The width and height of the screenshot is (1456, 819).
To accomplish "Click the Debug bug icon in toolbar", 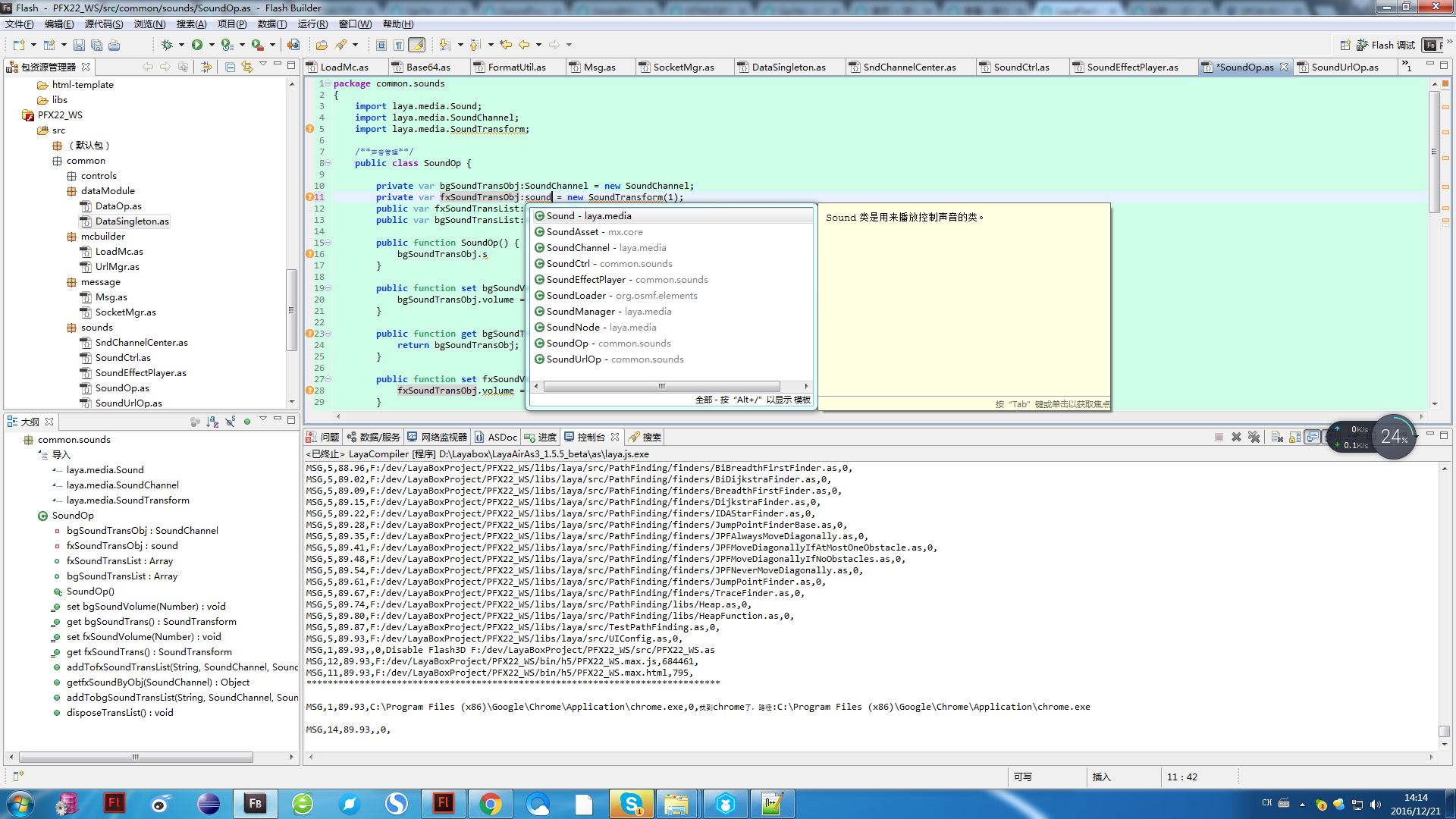I will [167, 45].
